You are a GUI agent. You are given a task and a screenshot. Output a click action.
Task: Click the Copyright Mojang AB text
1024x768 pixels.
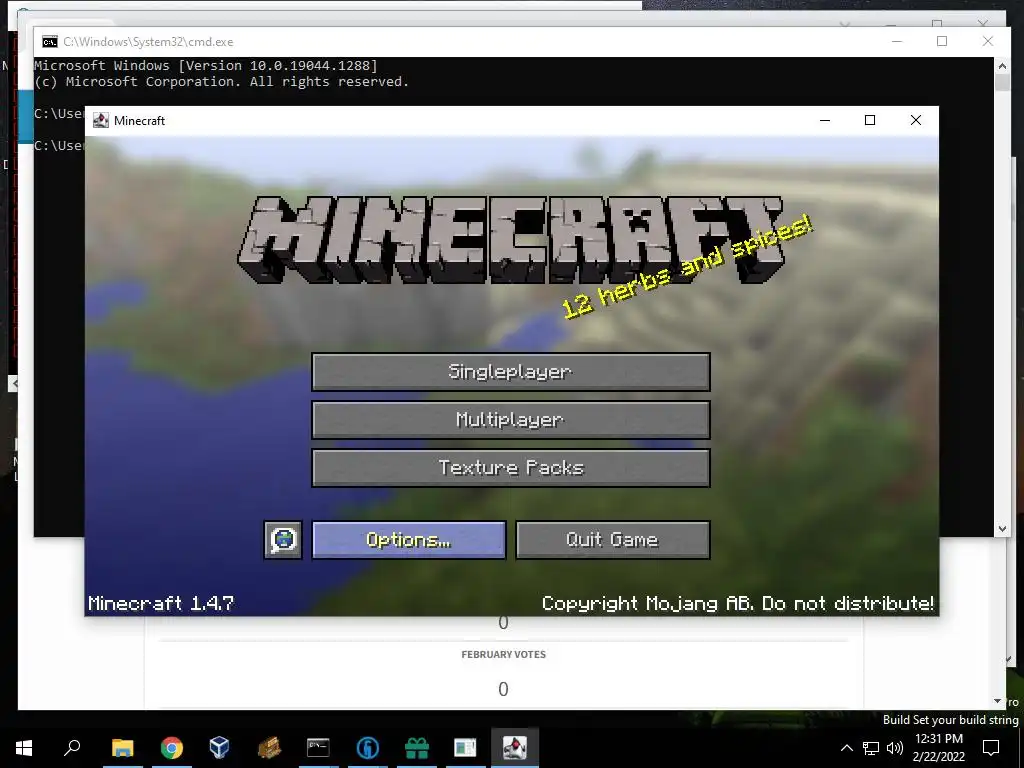(x=738, y=603)
